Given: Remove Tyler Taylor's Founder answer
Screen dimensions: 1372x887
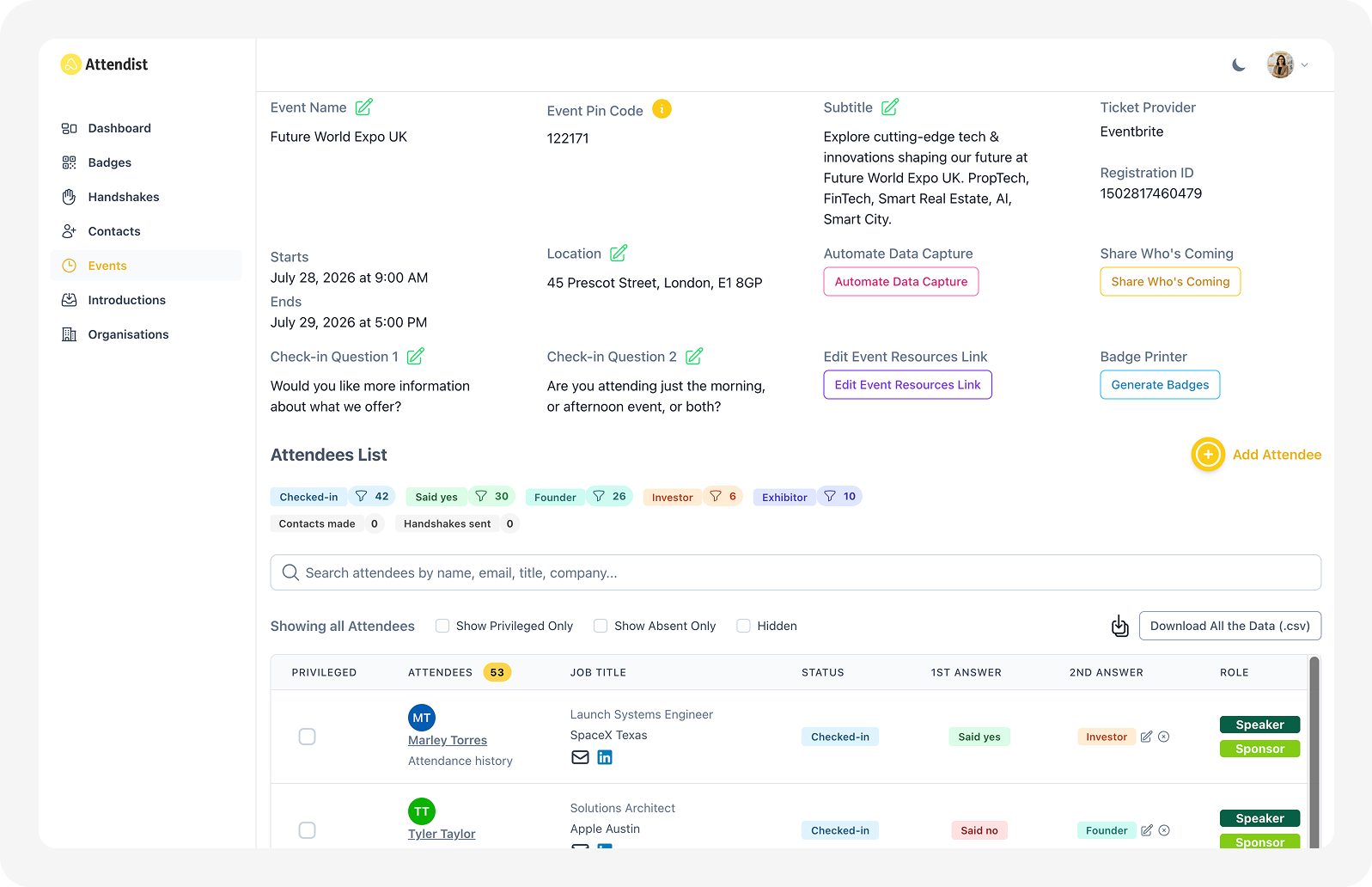Looking at the screenshot, I should click(x=1163, y=830).
